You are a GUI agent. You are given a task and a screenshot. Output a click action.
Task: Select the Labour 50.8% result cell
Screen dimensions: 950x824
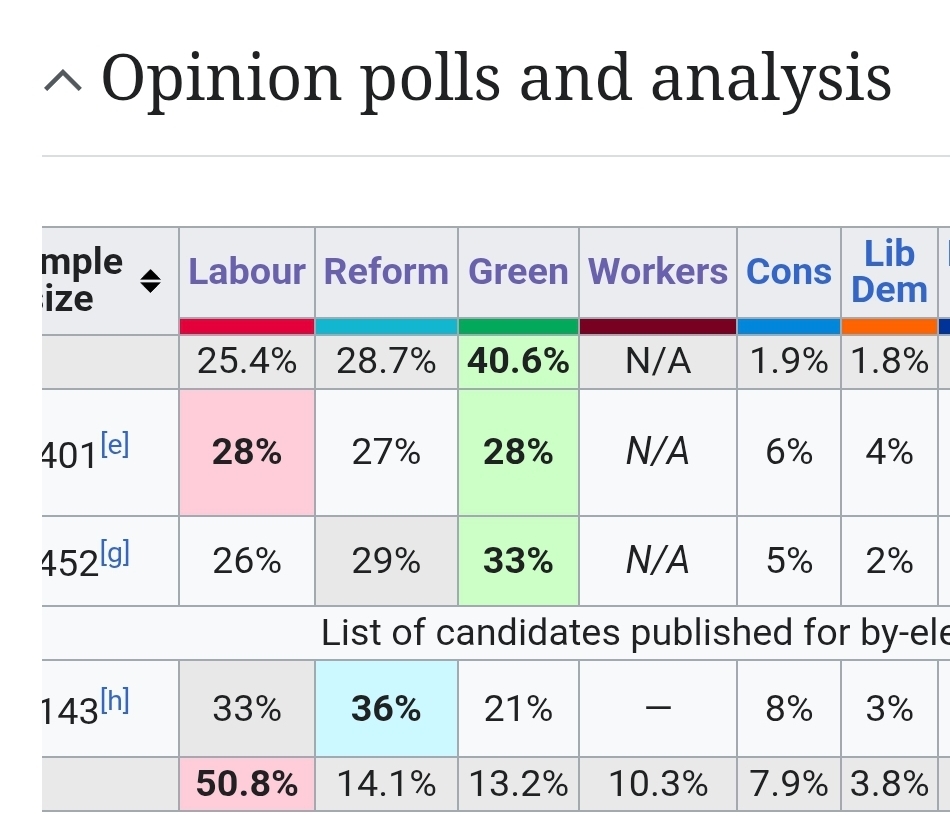(x=247, y=785)
